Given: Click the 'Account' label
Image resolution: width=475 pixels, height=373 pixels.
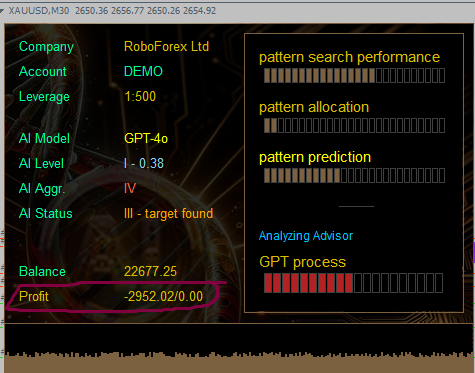Looking at the screenshot, I should point(43,72).
